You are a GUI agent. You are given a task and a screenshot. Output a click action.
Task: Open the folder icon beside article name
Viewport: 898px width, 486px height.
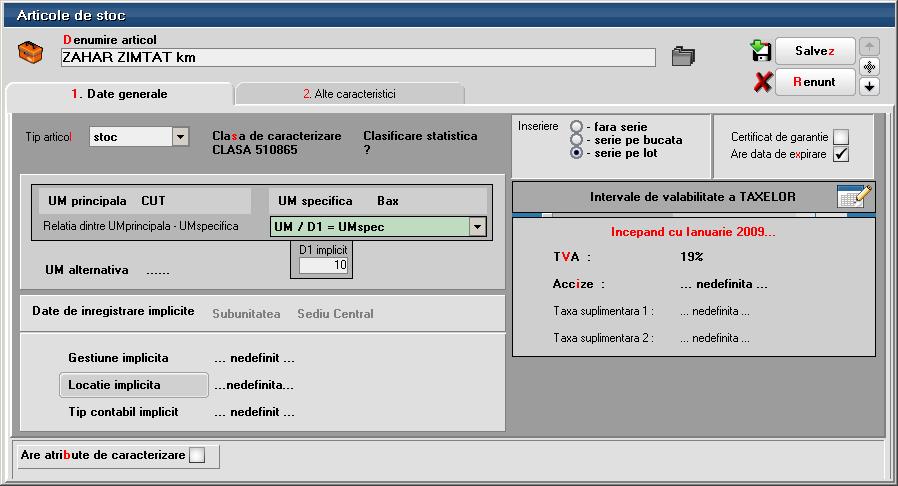tap(683, 56)
